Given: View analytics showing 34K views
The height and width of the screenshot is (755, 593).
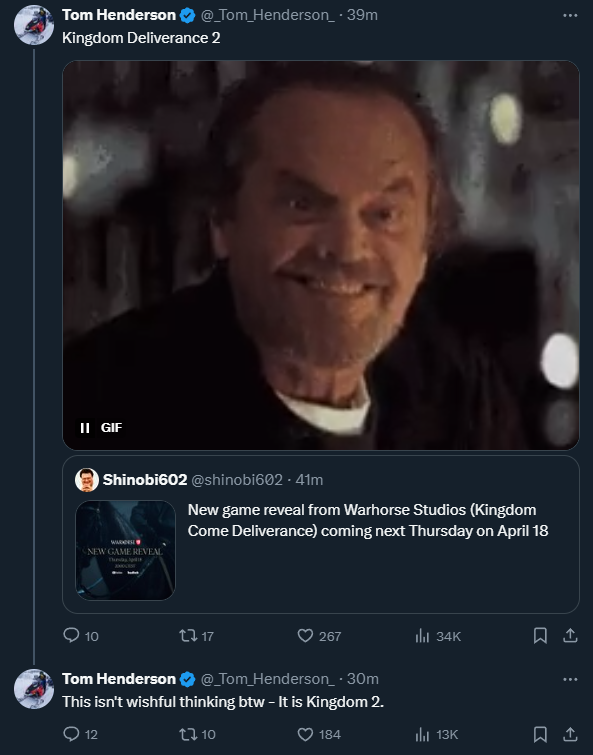Looking at the screenshot, I should coord(422,636).
